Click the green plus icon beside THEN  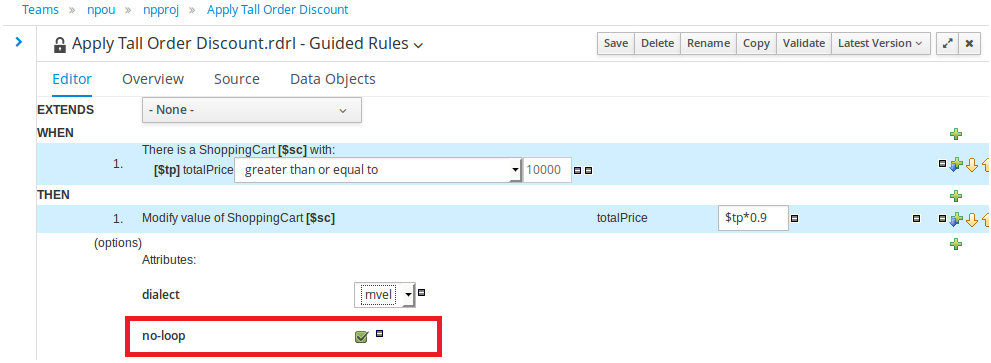[x=956, y=196]
